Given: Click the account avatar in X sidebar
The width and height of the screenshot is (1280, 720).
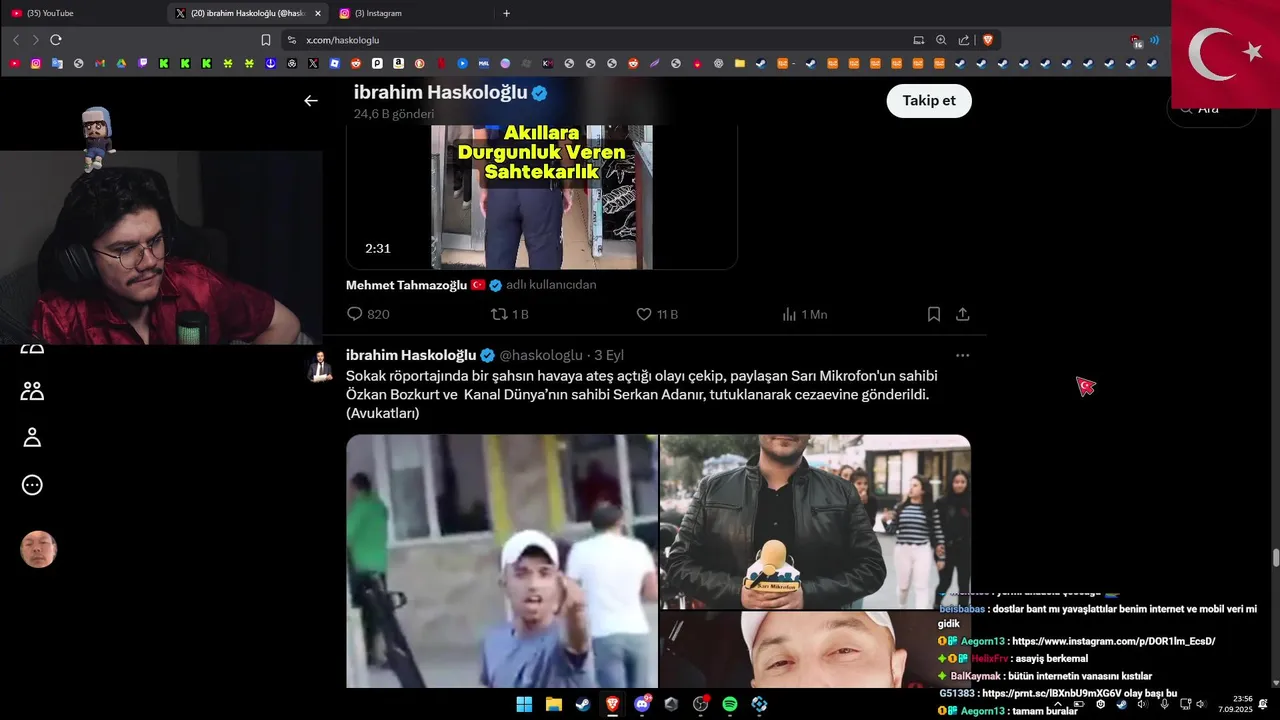Looking at the screenshot, I should click(x=39, y=549).
